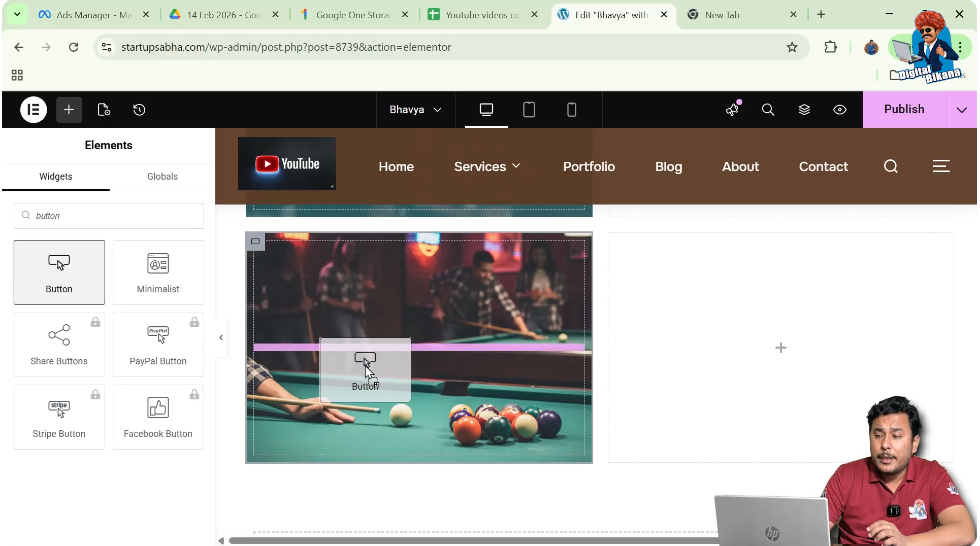This screenshot has height=546, width=980.
Task: Open the apps grid shortcut
Action: 18,76
